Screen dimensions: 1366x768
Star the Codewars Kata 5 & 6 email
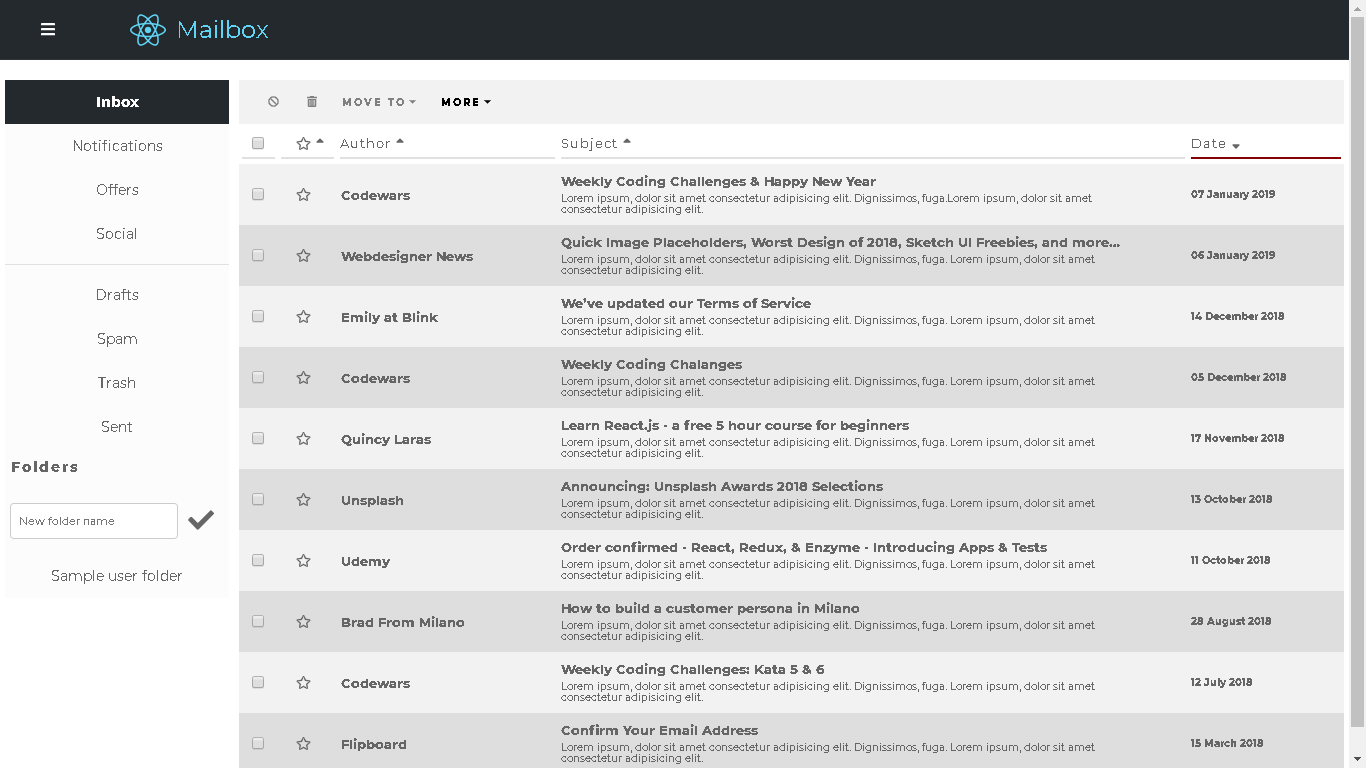coord(303,683)
